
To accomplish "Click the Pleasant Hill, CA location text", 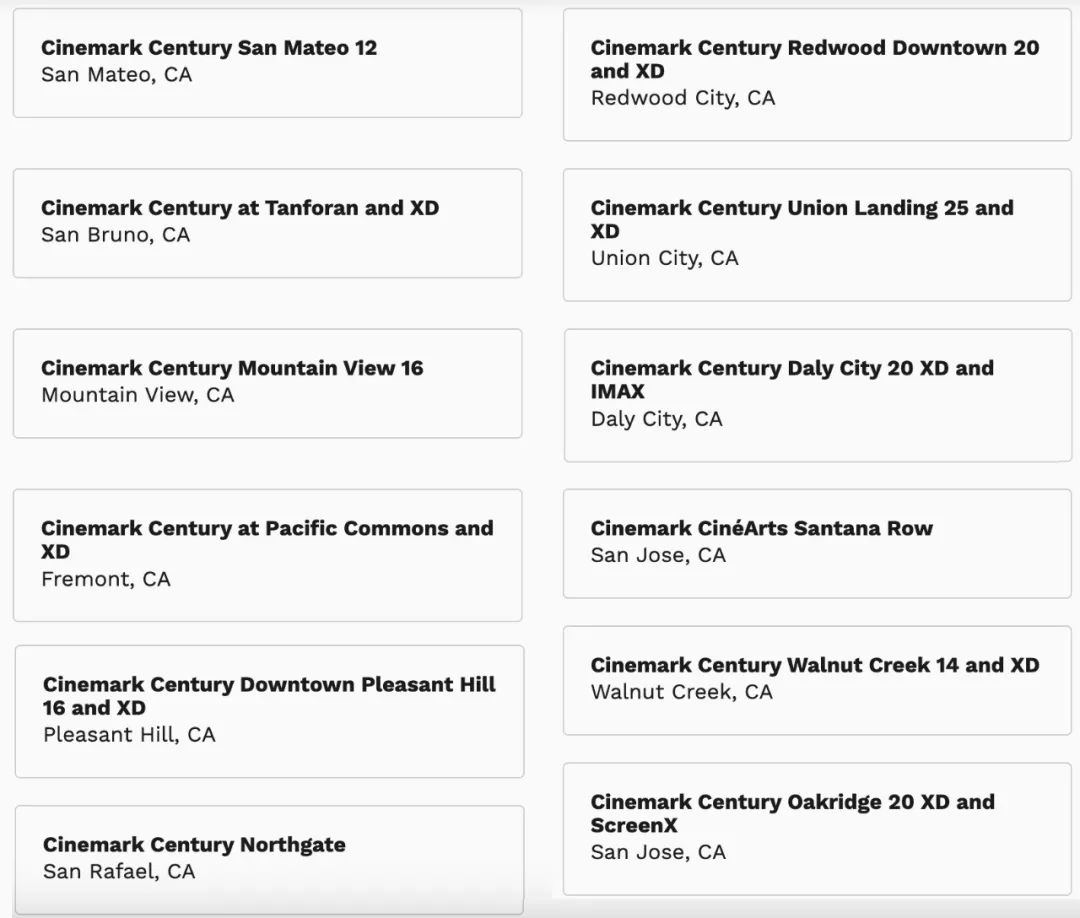I will pos(129,735).
